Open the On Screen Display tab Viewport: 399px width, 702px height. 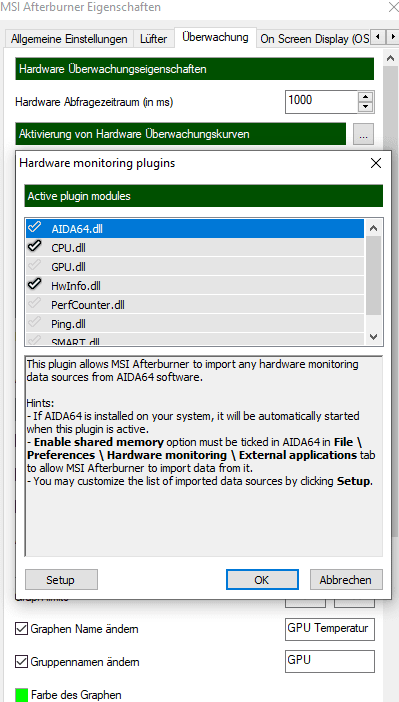coord(314,39)
